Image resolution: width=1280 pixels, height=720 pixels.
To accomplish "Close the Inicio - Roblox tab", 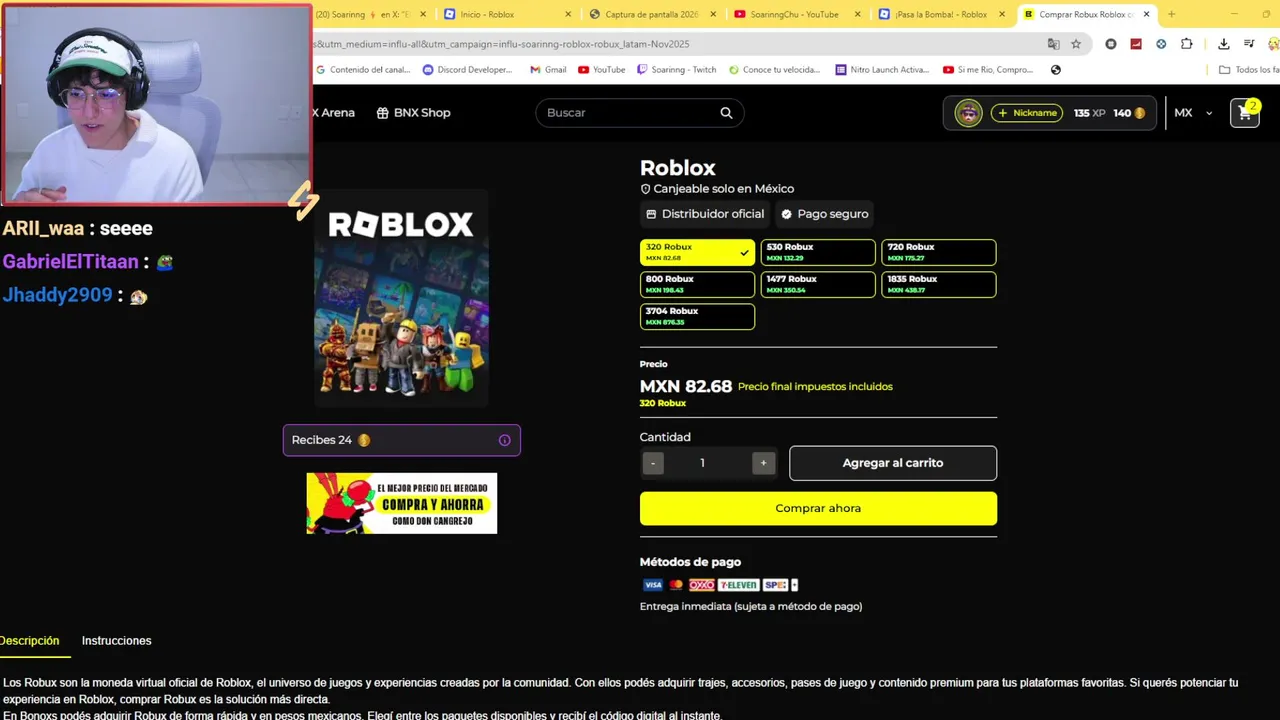I will coord(569,14).
